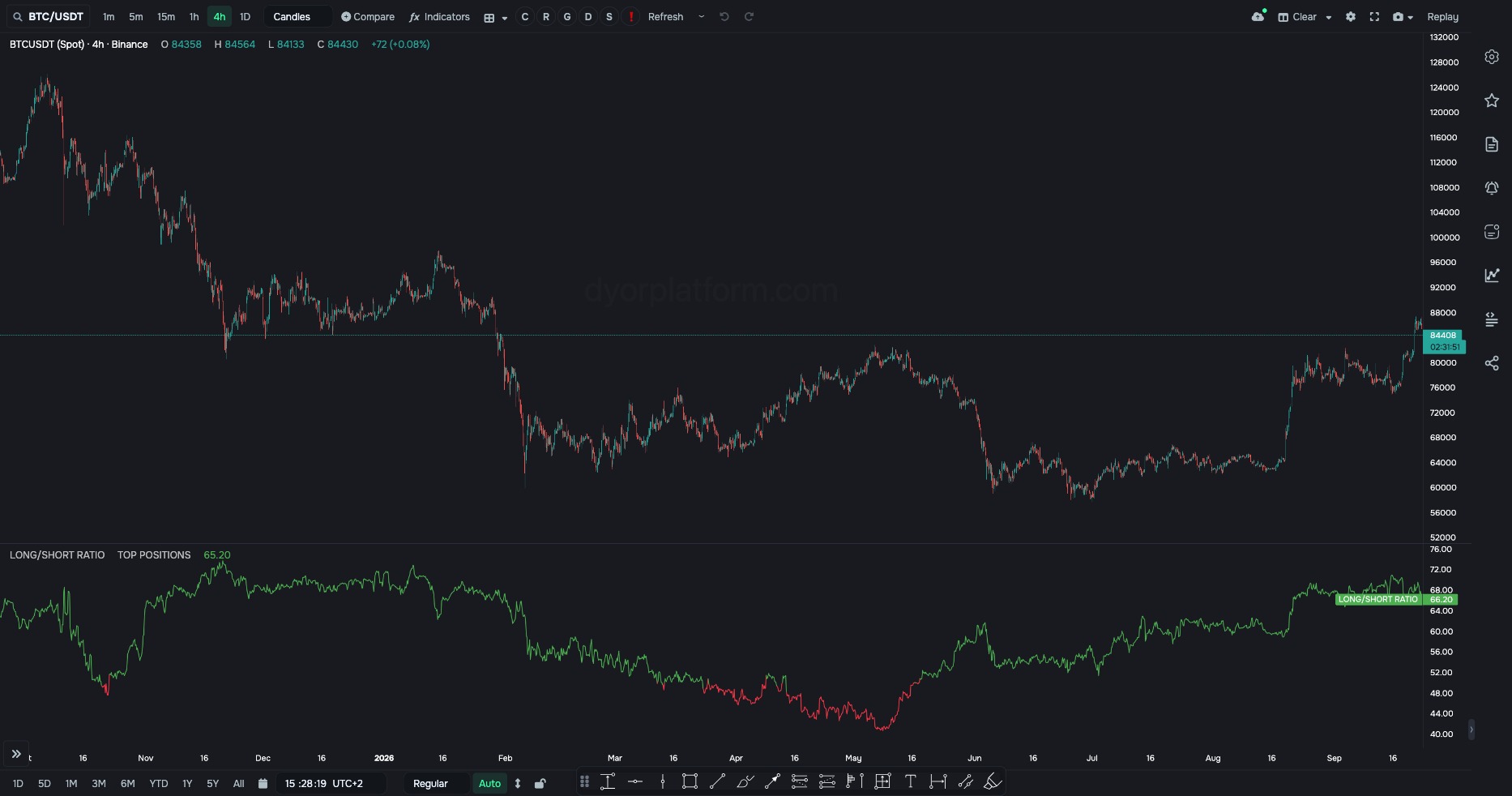Open the go-to-date calendar icon
1512x796 pixels.
[x=263, y=783]
